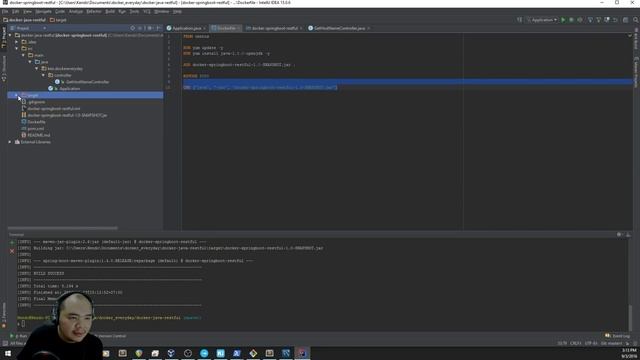This screenshot has height=360, width=640.
Task: Add new terminal session with green plus icon
Action: click(x=12, y=242)
